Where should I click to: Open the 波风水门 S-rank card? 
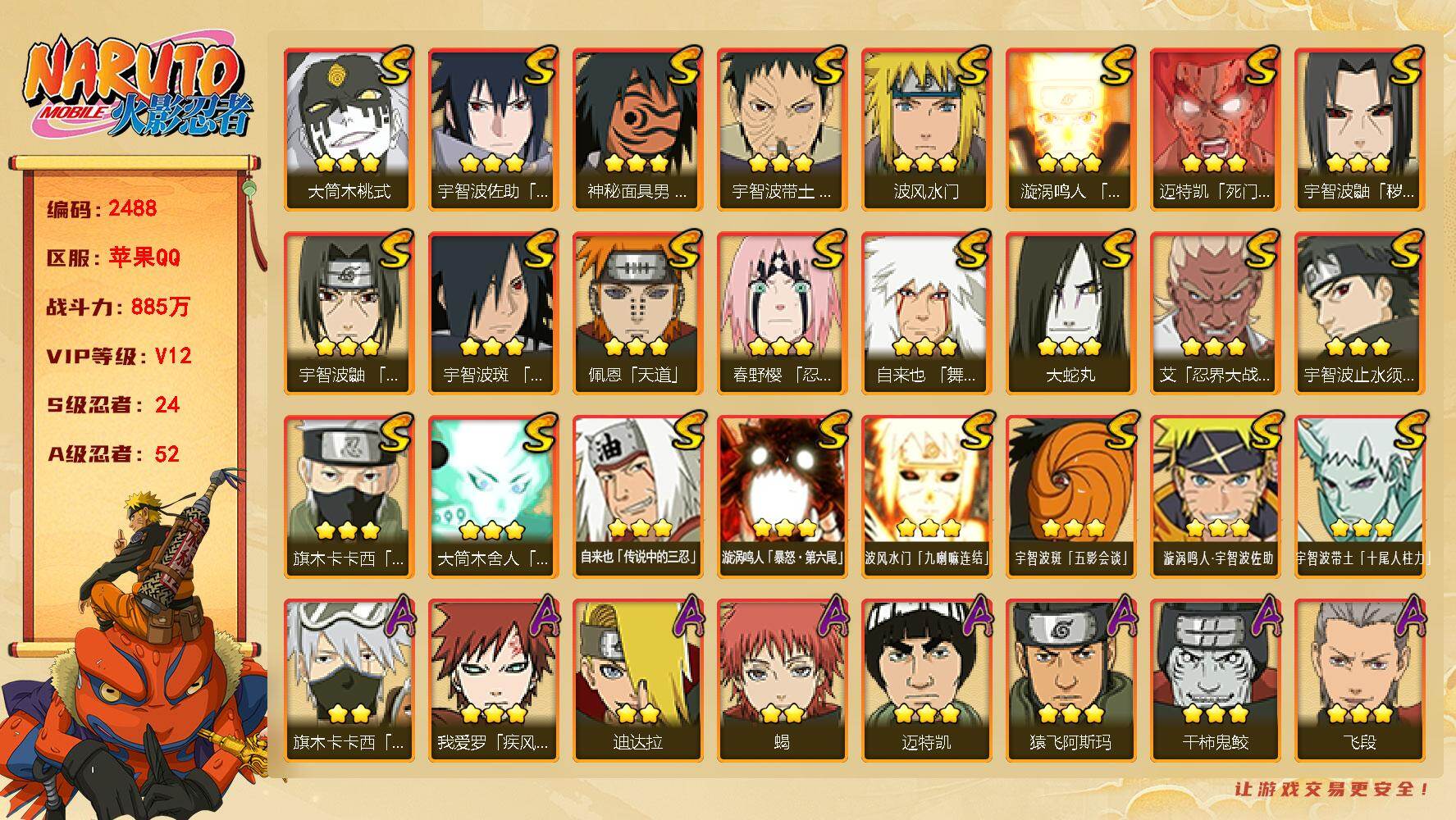click(926, 130)
